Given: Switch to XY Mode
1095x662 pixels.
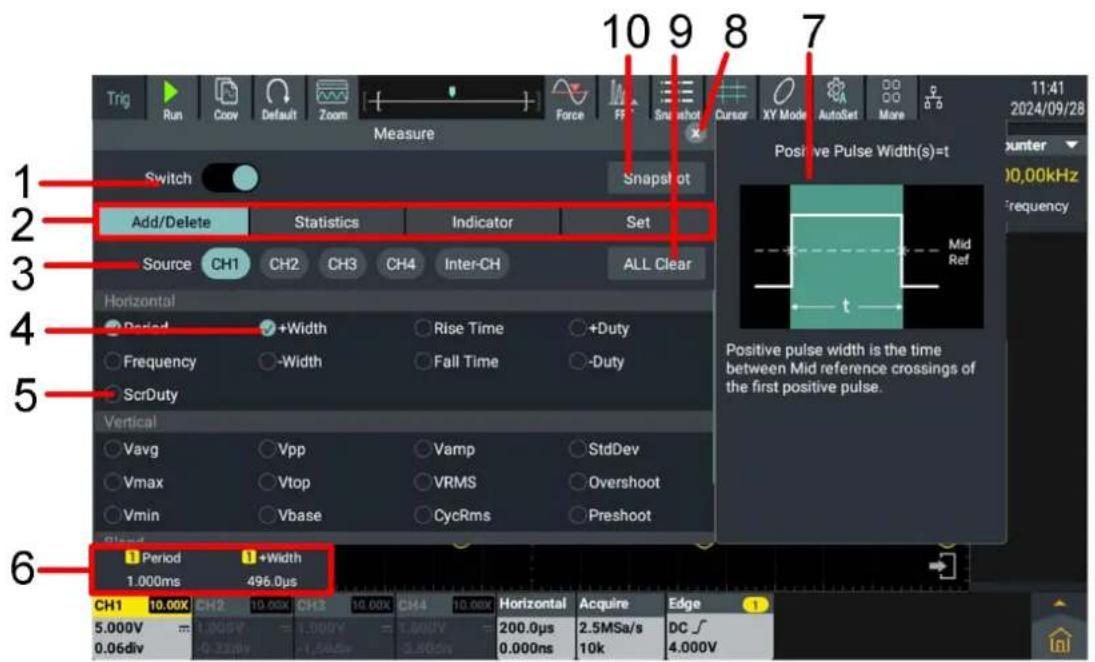Looking at the screenshot, I should pos(784,99).
